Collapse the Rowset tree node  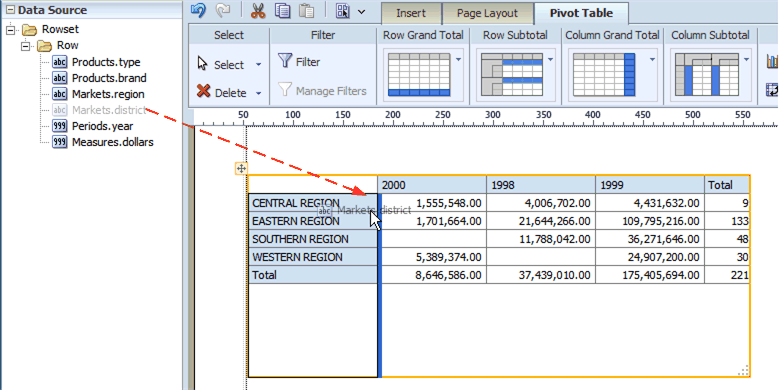[10, 30]
